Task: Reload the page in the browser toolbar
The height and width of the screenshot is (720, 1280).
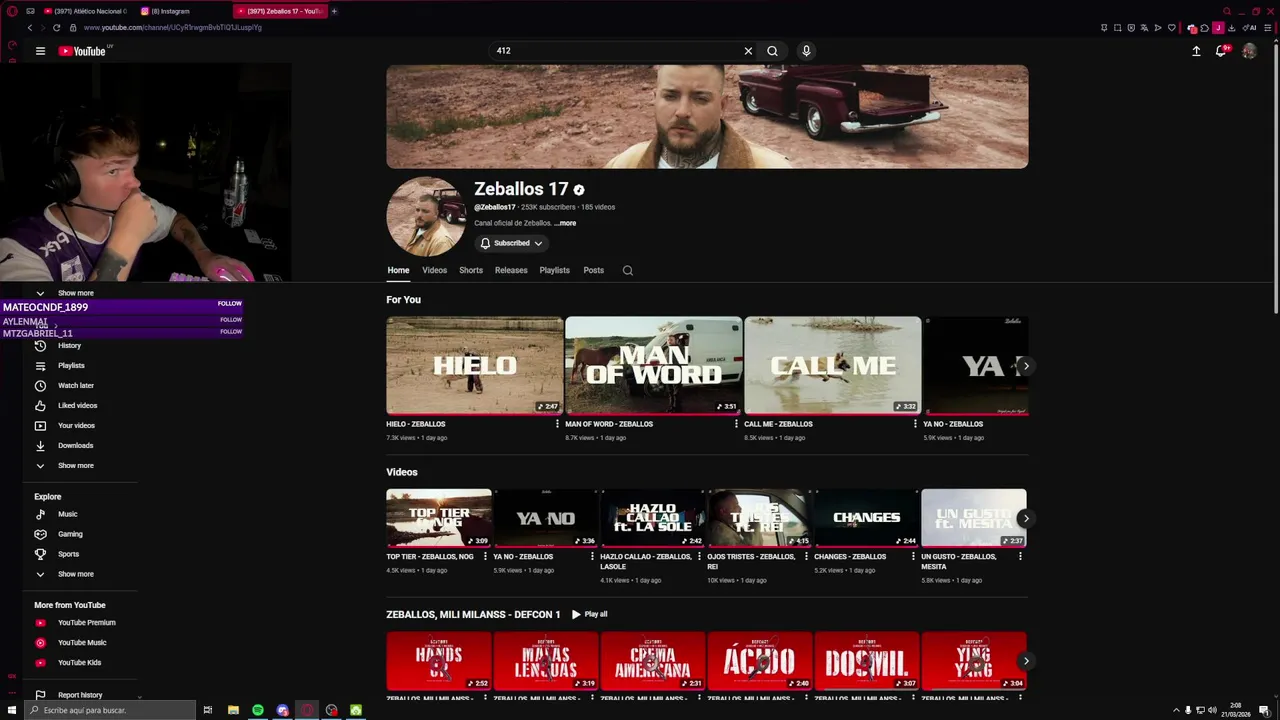Action: tap(56, 27)
